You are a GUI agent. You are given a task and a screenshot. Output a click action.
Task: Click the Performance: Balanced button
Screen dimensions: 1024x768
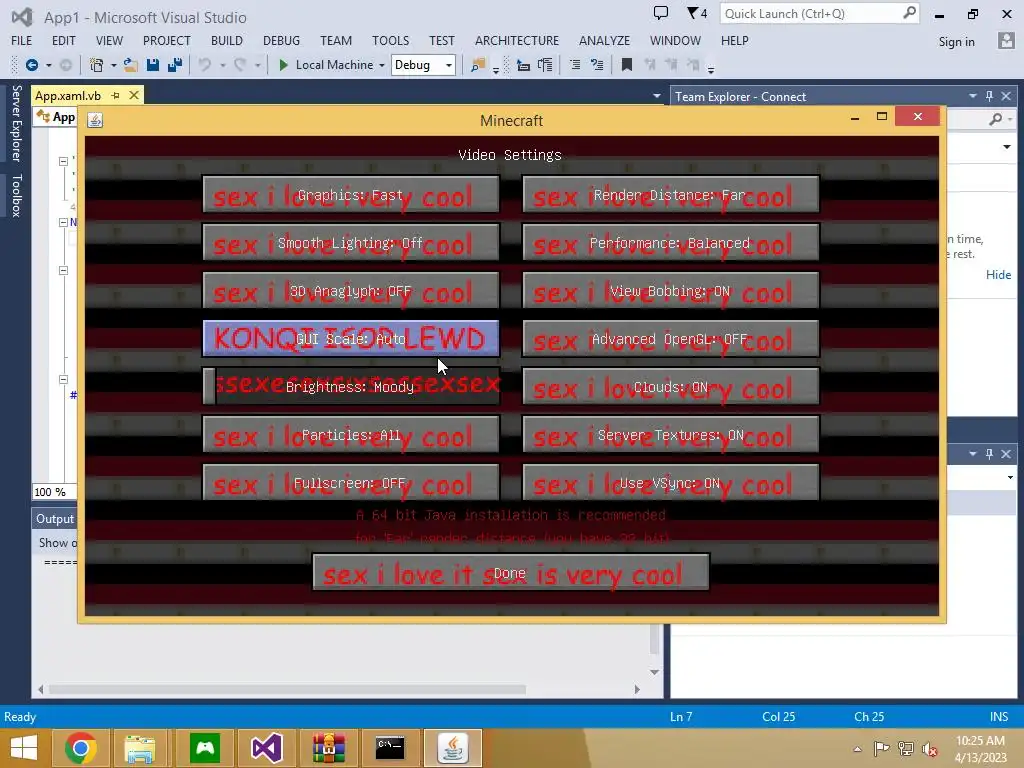(x=670, y=242)
